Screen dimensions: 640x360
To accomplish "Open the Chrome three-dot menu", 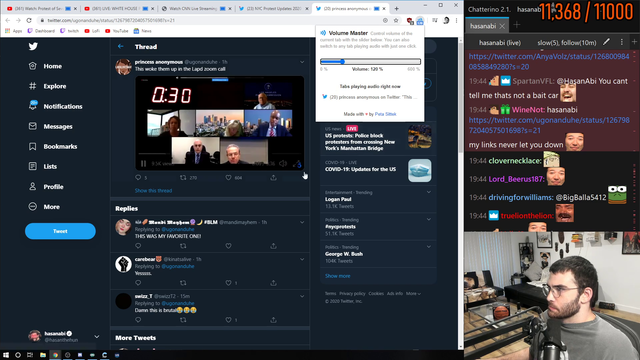I will coord(456,20).
